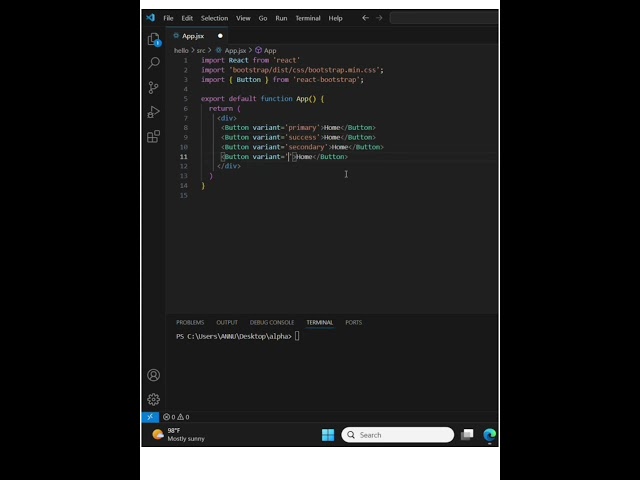Click the closing div tag on line 12
Screen dimensions: 640x480
(x=229, y=166)
